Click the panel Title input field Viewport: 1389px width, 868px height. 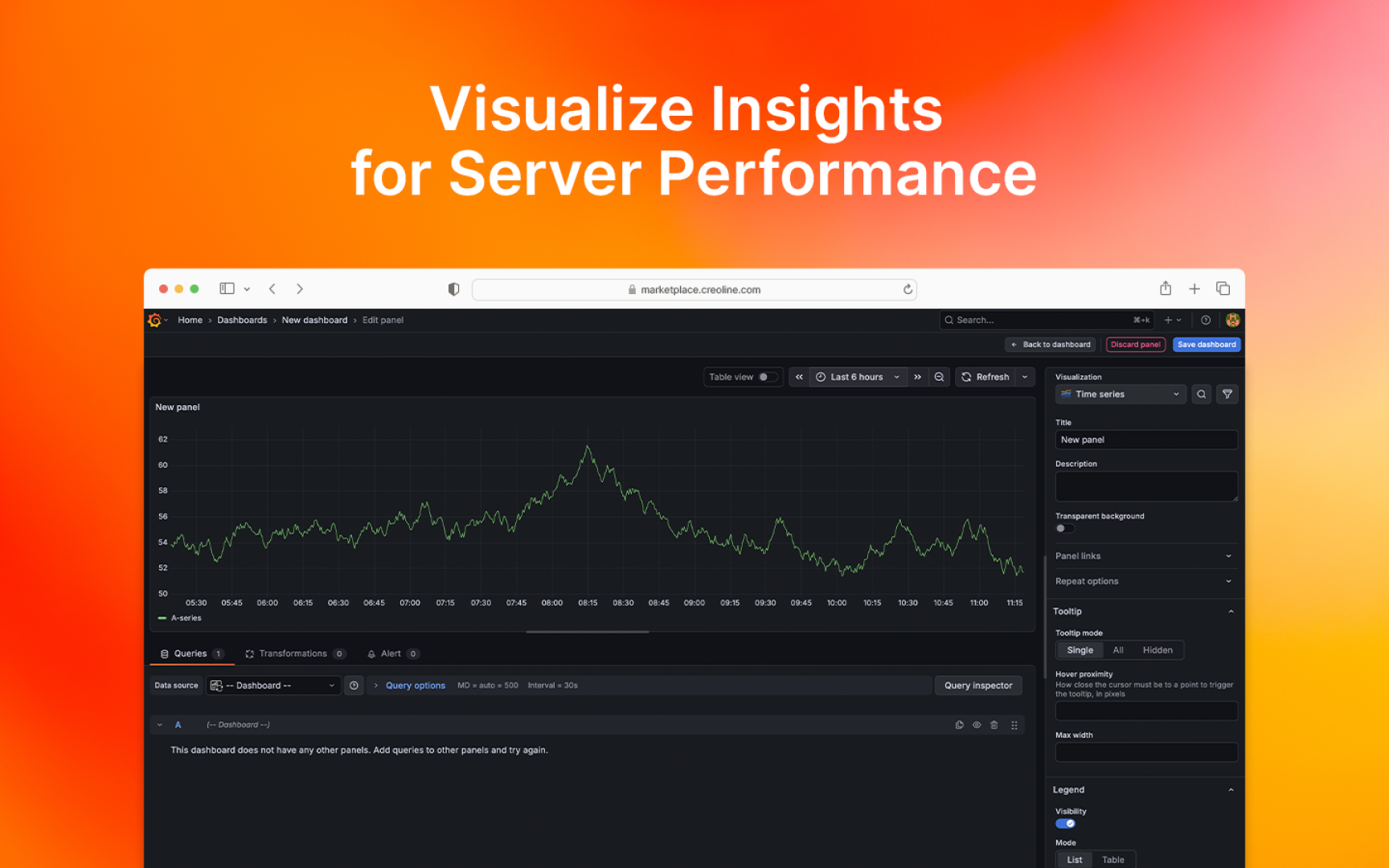tap(1145, 440)
